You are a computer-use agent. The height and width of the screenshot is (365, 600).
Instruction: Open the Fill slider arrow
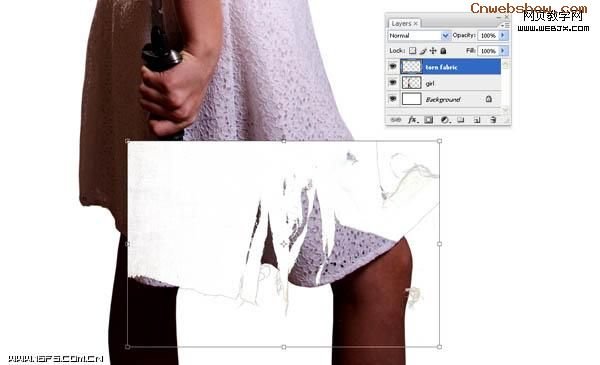coord(503,51)
